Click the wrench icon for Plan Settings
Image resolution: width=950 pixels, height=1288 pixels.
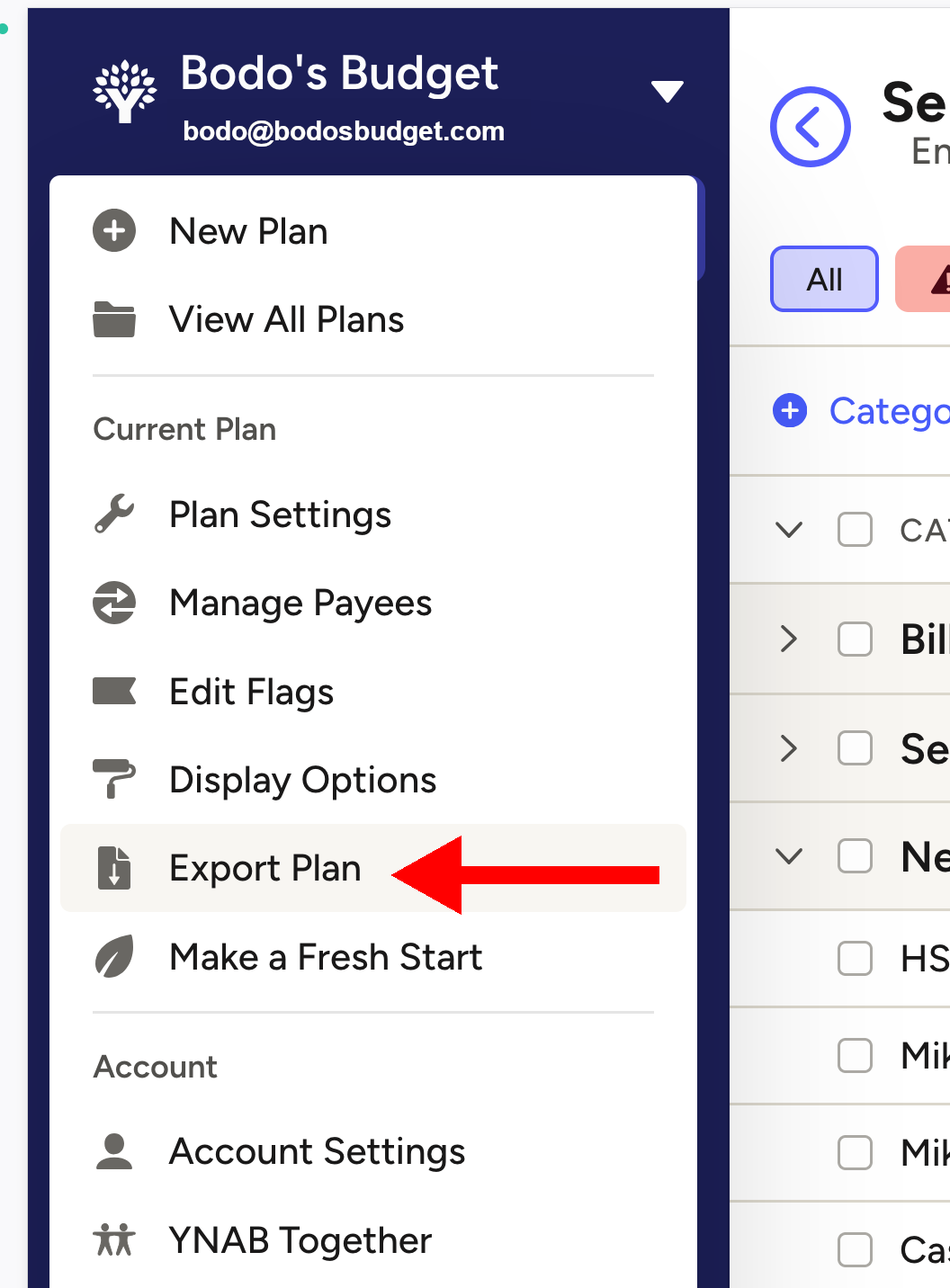(x=114, y=514)
